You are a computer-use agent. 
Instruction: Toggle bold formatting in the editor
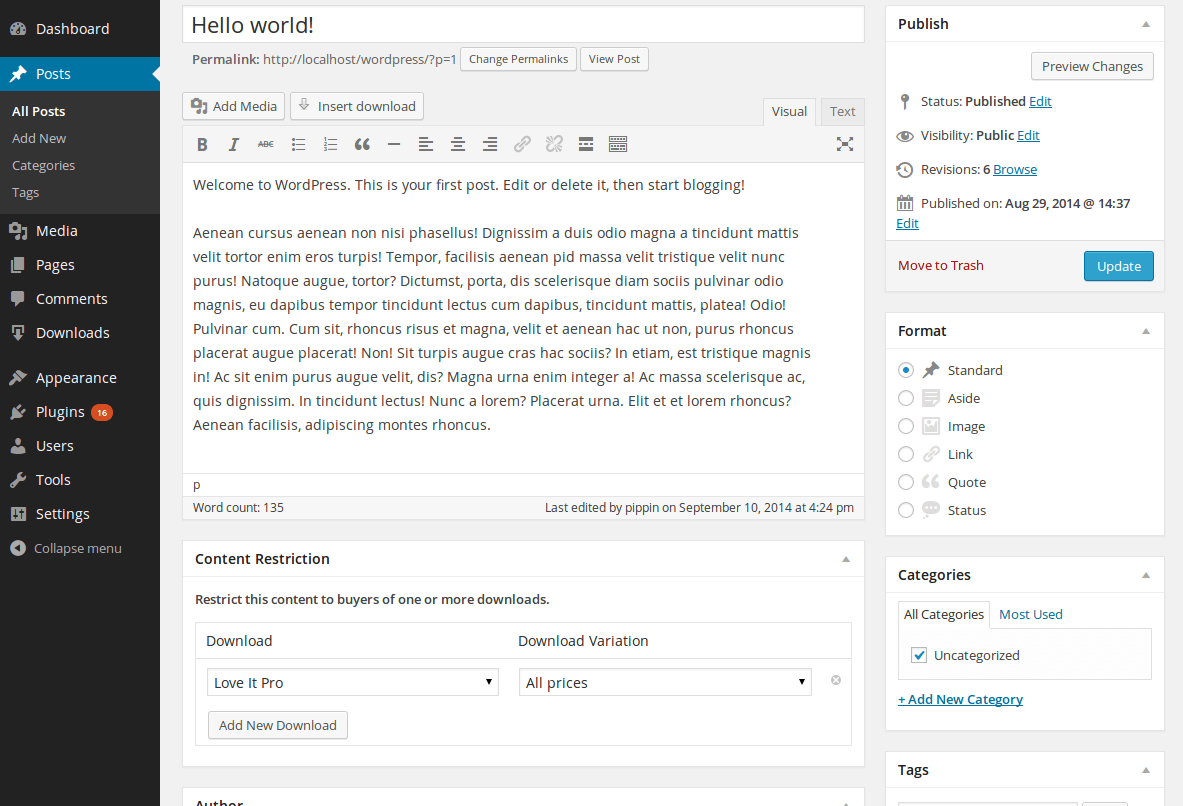[202, 144]
